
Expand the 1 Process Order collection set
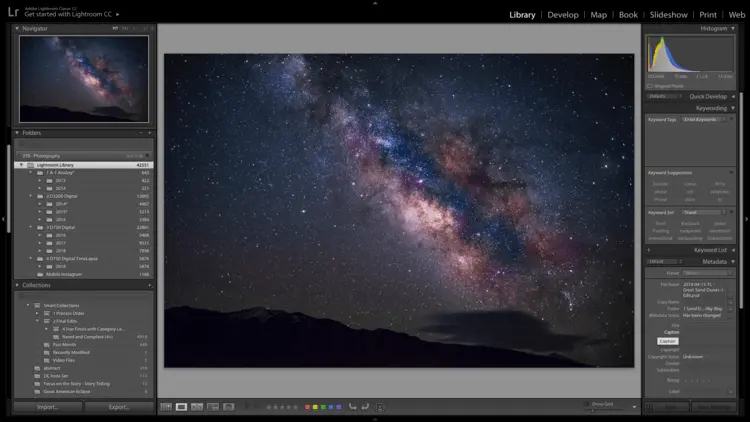pyautogui.click(x=37, y=313)
